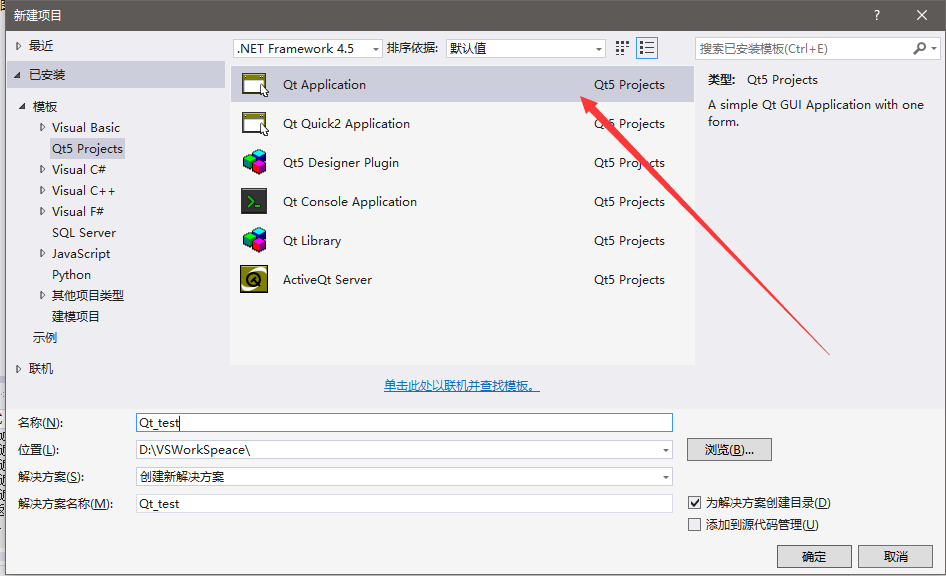946x576 pixels.
Task: Expand the JavaScript node arrow
Action: [42, 253]
